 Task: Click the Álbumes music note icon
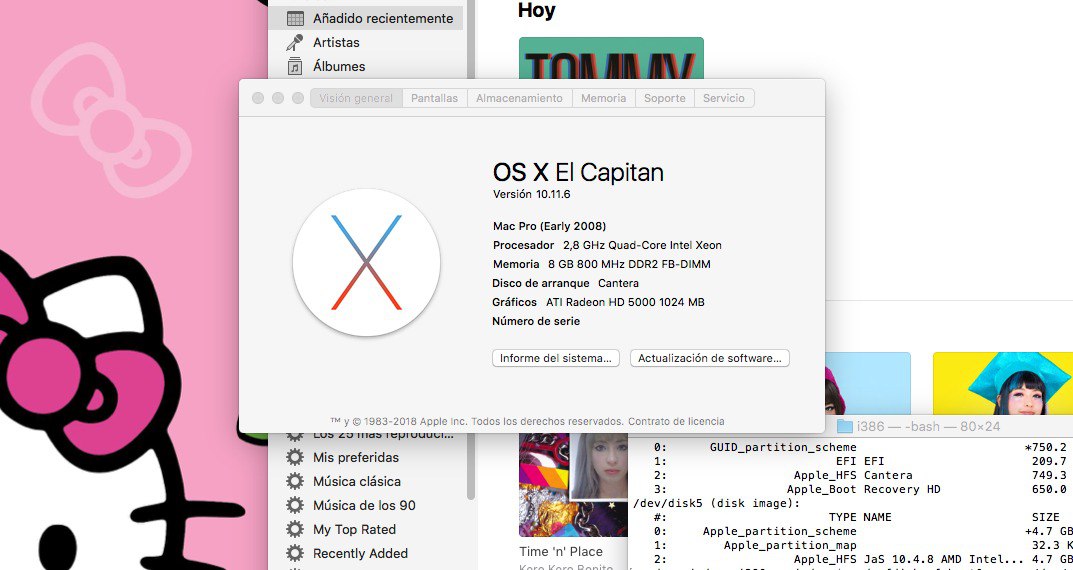click(295, 66)
